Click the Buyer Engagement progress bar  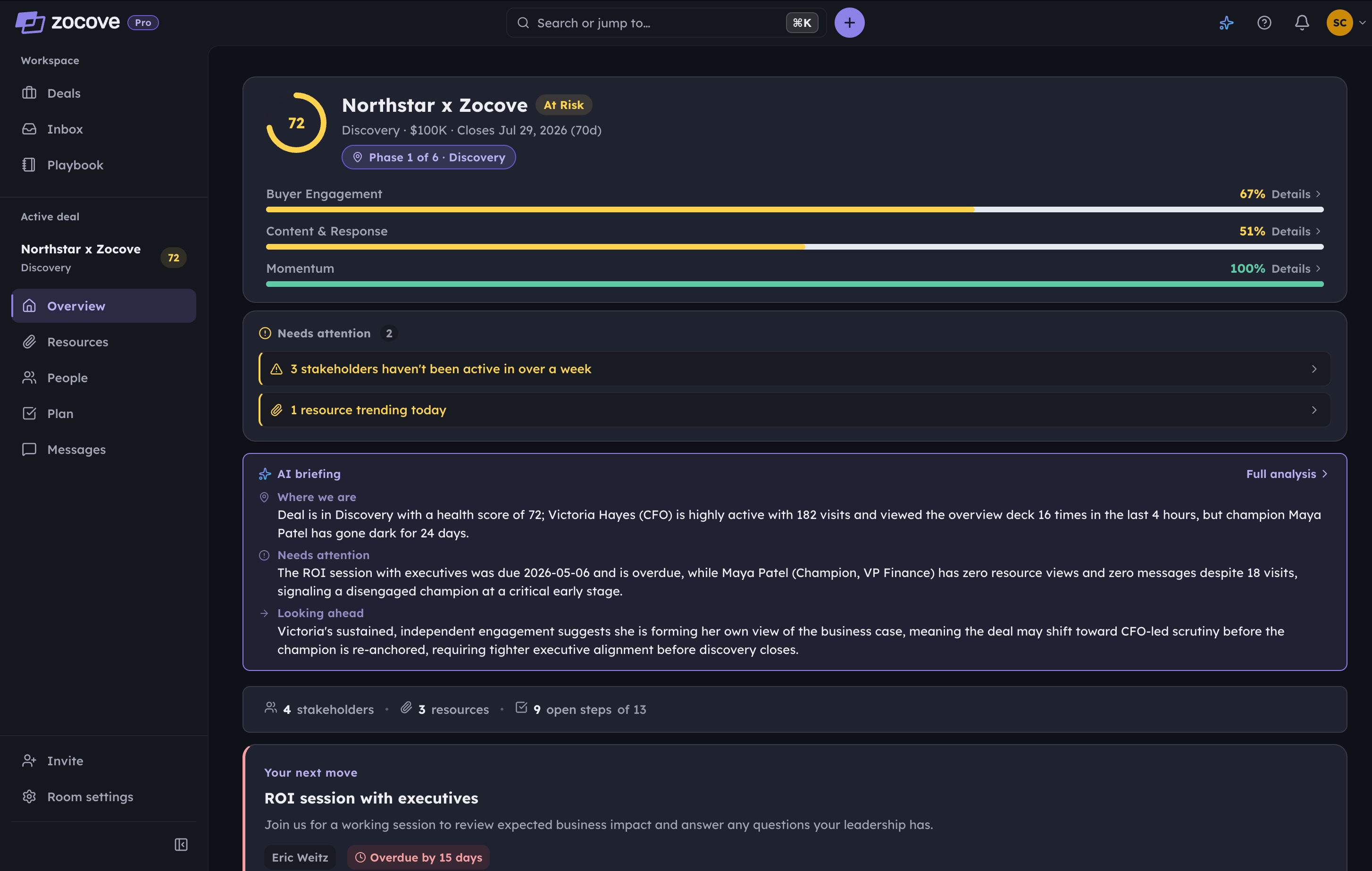pos(794,209)
